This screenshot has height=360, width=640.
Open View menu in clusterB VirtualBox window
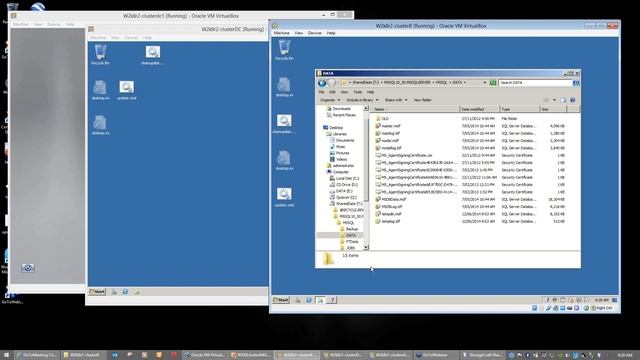(299, 33)
